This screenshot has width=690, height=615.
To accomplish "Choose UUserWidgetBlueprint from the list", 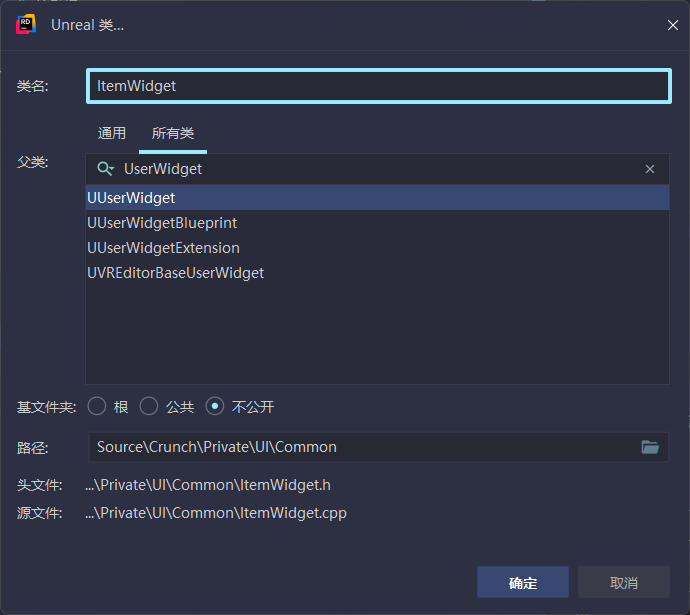I will (378, 223).
